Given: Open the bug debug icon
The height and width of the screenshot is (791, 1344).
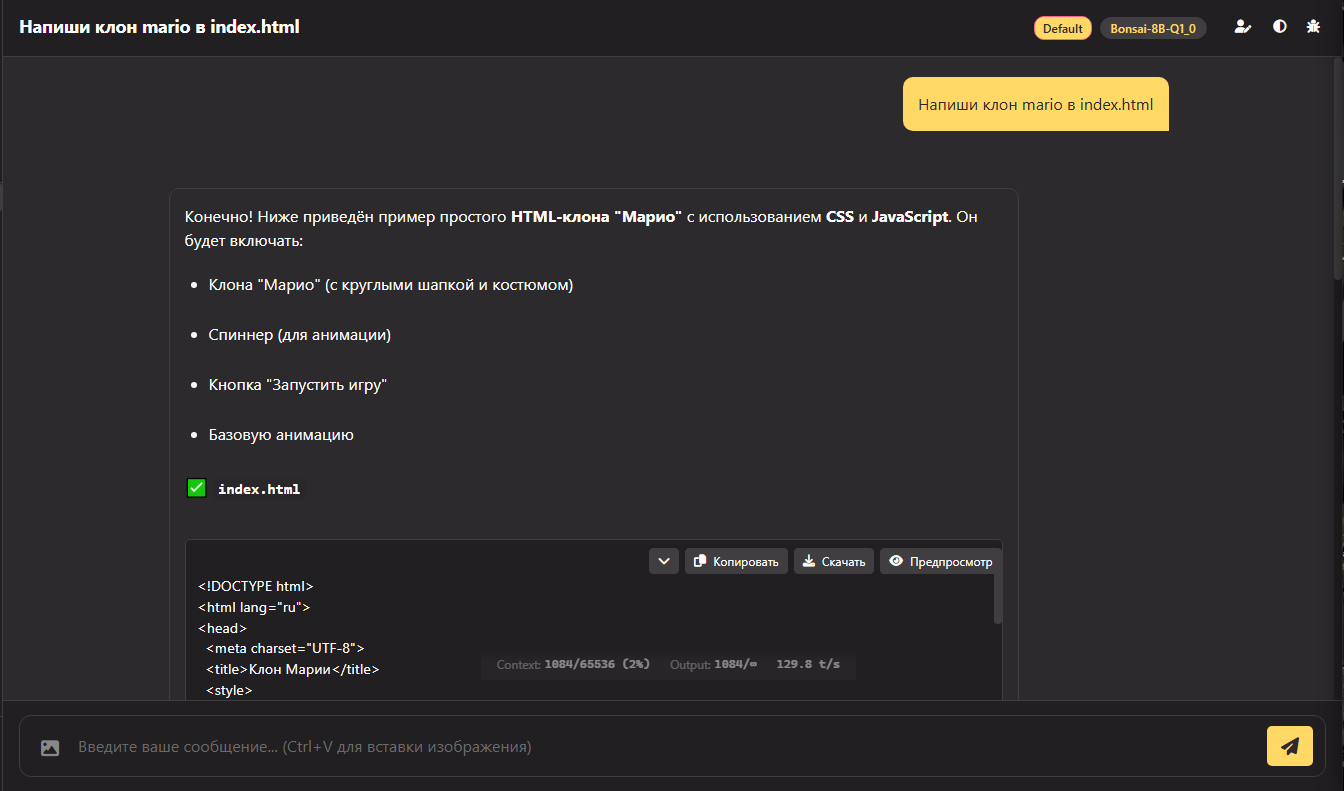Looking at the screenshot, I should click(x=1313, y=27).
